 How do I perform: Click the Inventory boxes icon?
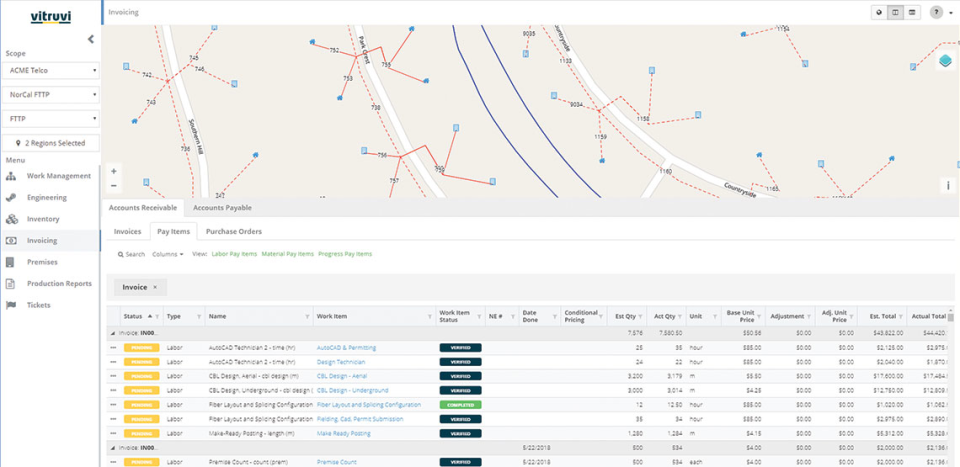(10, 219)
